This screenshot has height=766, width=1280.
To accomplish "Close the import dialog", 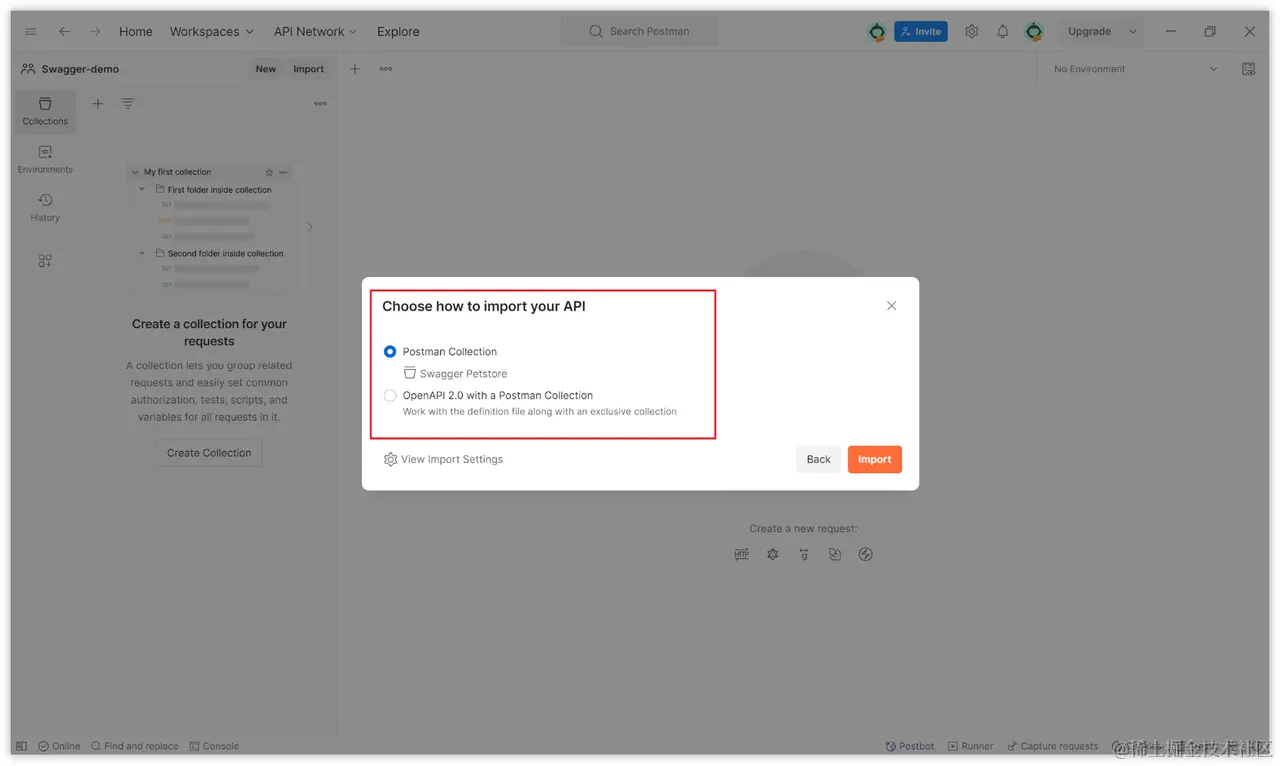I will click(891, 306).
